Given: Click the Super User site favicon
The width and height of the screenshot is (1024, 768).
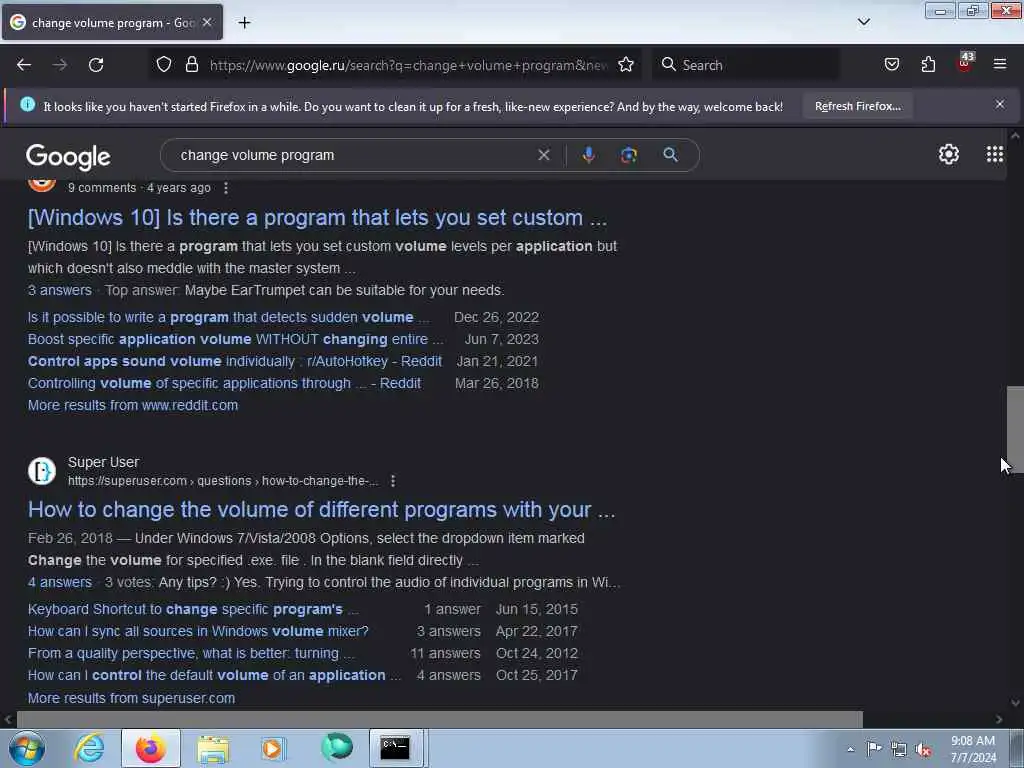Looking at the screenshot, I should [42, 471].
